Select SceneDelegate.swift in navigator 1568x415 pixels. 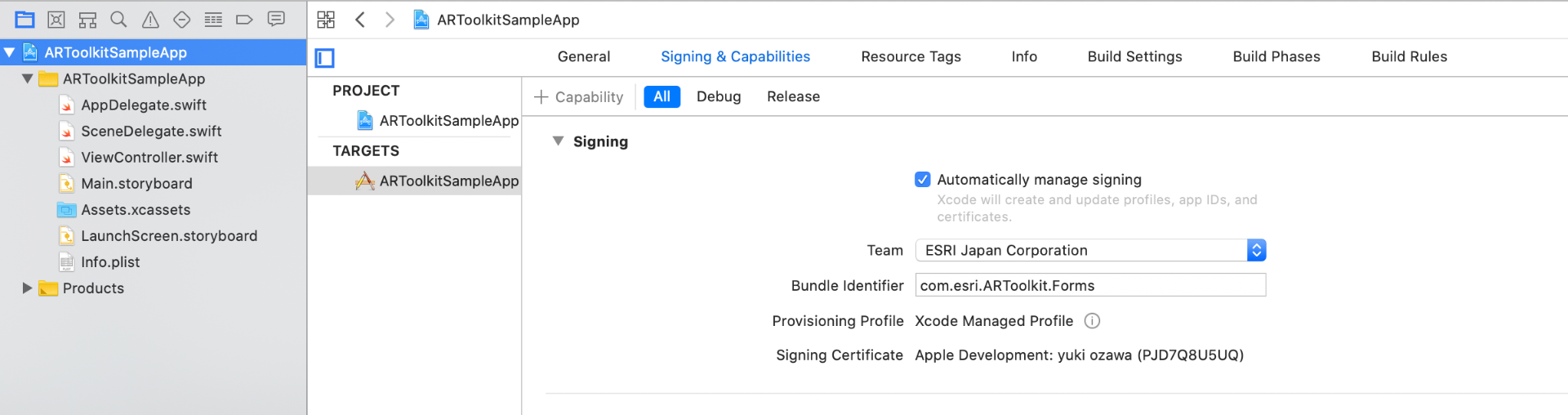pyautogui.click(x=153, y=131)
